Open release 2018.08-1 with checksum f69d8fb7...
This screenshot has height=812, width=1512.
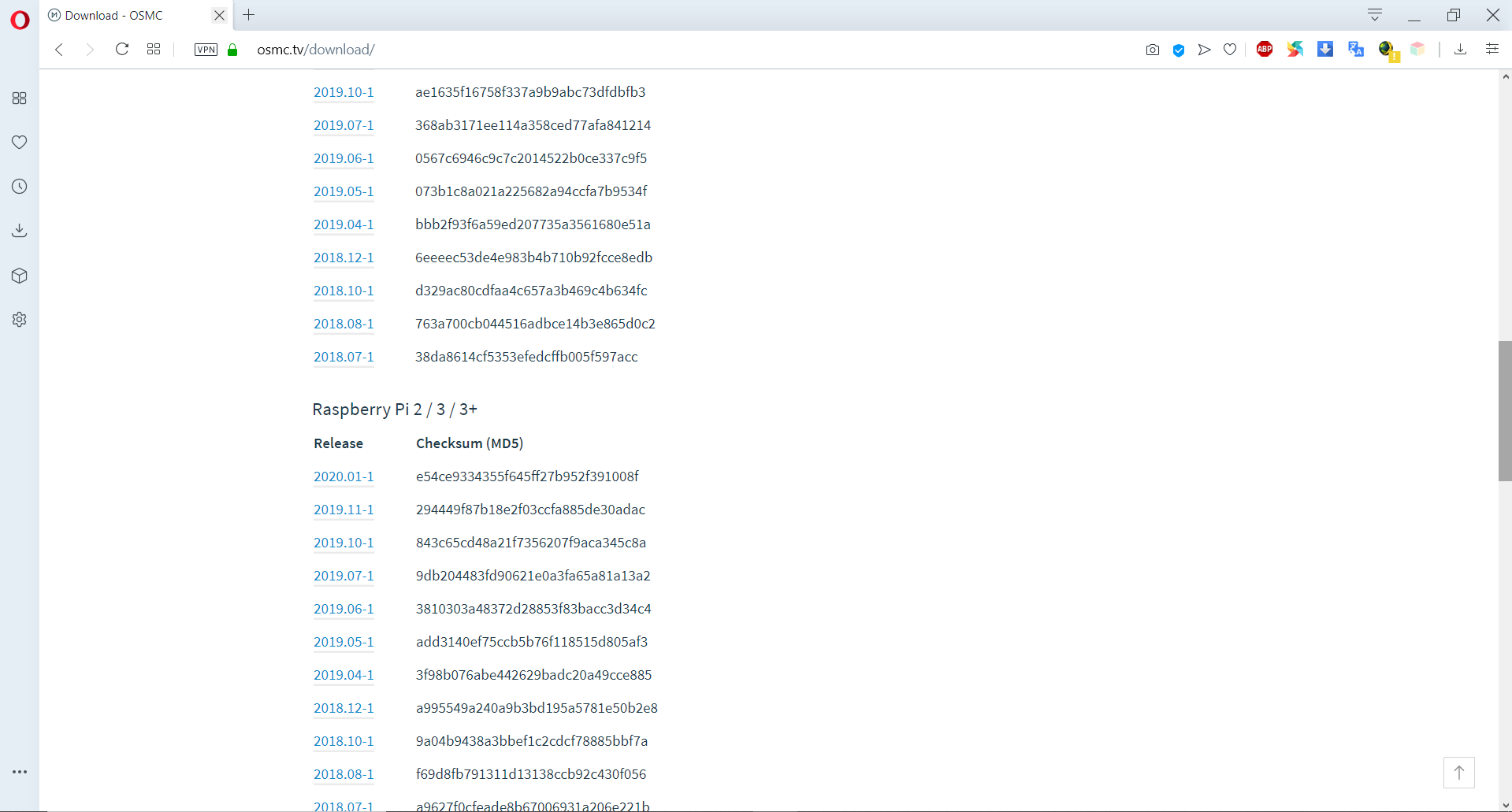pyautogui.click(x=344, y=774)
